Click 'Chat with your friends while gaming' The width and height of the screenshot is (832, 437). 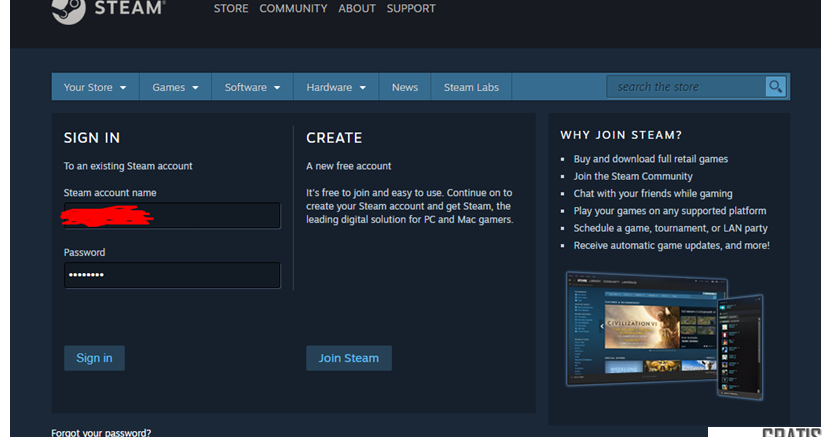653,194
